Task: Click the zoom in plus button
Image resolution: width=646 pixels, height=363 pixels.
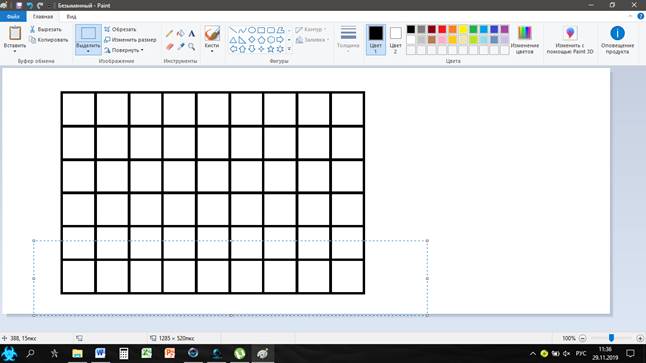Action: click(640, 338)
